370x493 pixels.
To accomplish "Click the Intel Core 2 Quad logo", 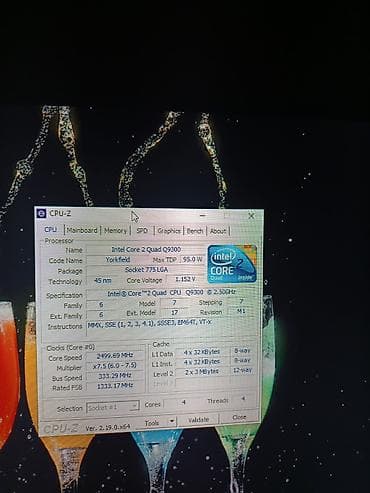I will pyautogui.click(x=232, y=264).
